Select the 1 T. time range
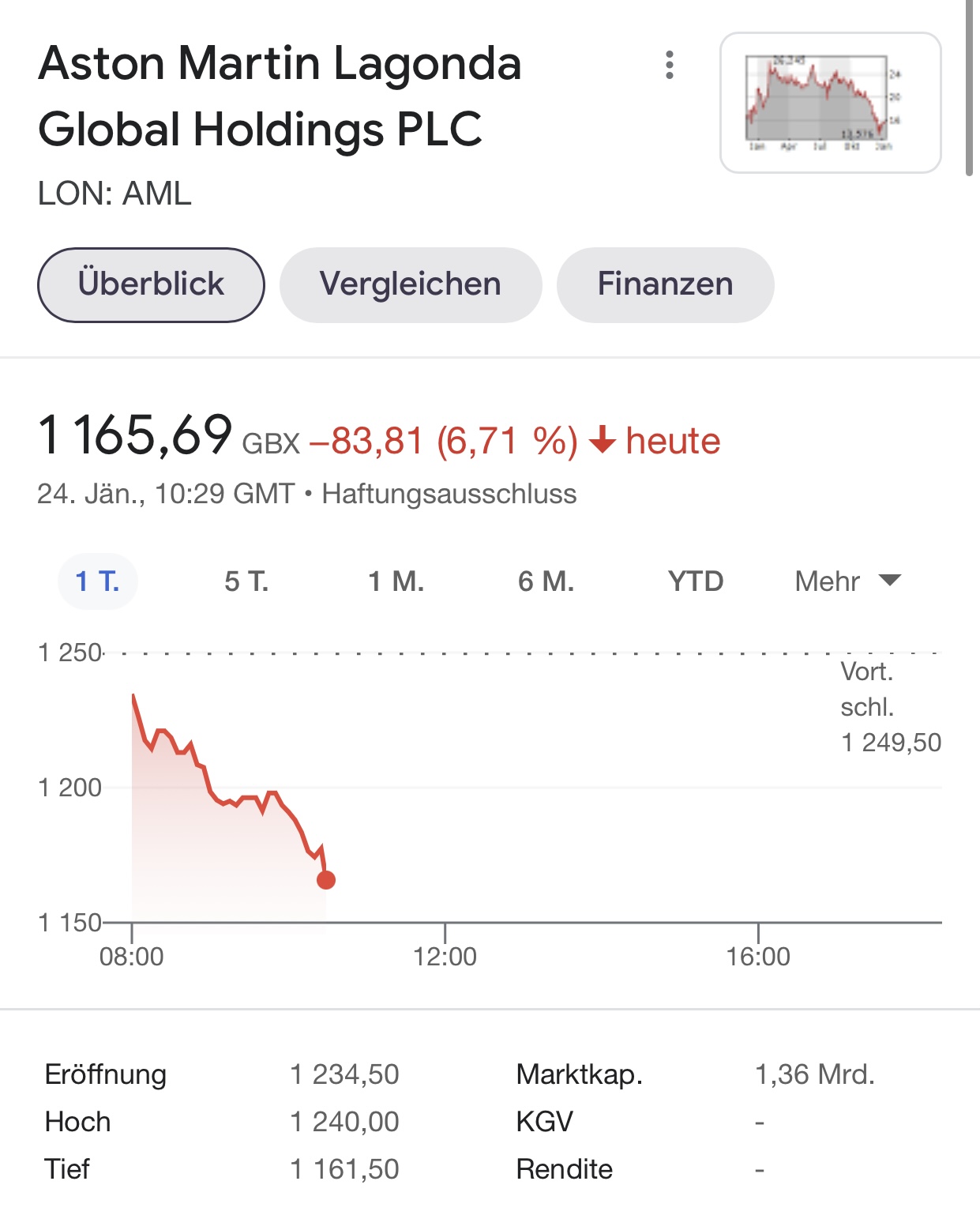980x1215 pixels. (x=97, y=581)
